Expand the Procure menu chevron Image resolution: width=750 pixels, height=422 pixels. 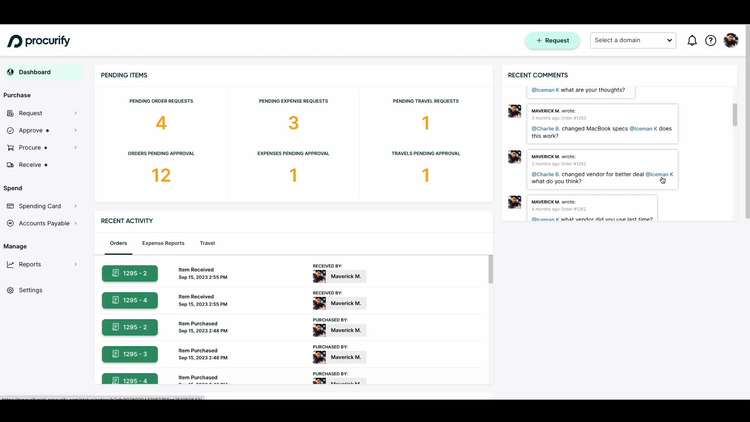(76, 148)
